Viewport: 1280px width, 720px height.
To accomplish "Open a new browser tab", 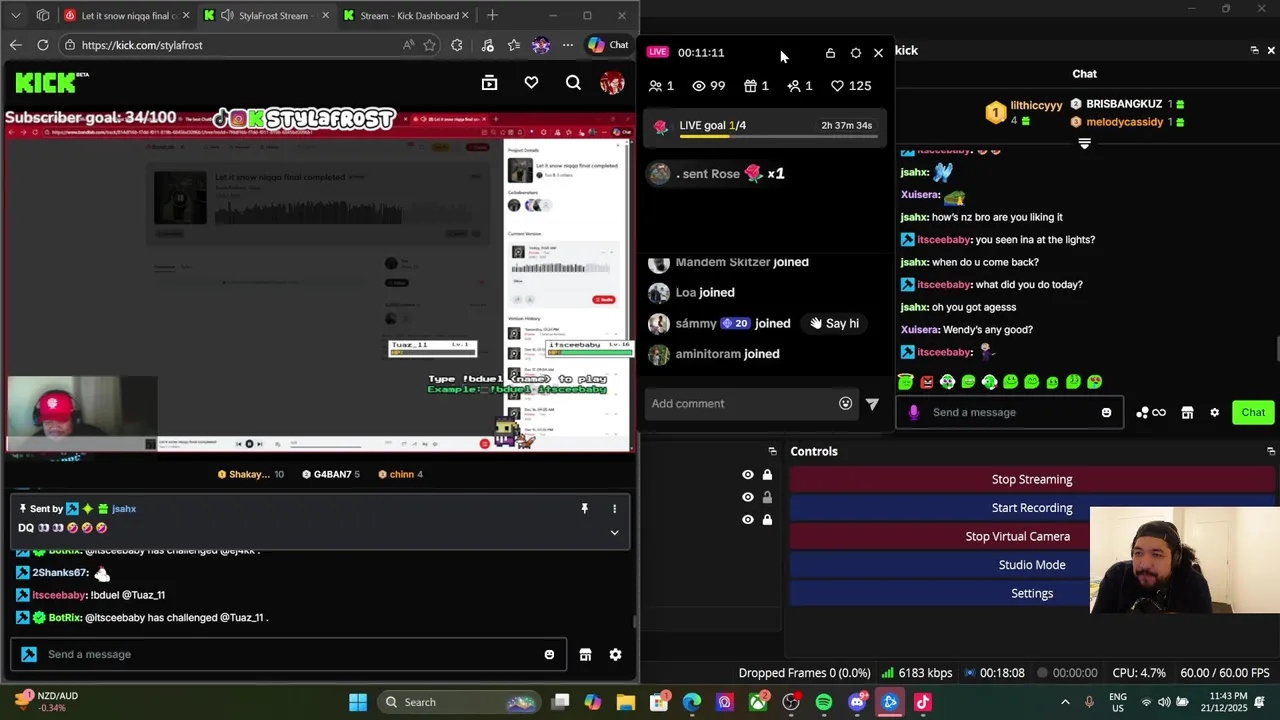I will coord(492,15).
